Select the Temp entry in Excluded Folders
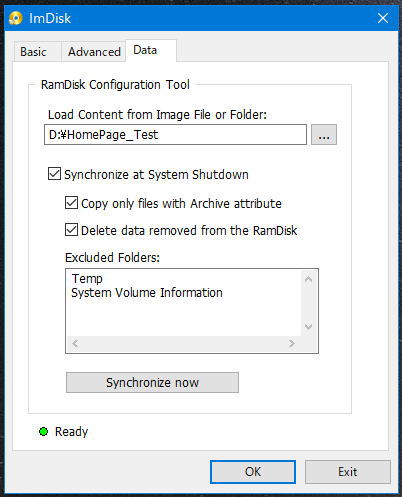Screen dimensions: 402x497 [x=87, y=278]
